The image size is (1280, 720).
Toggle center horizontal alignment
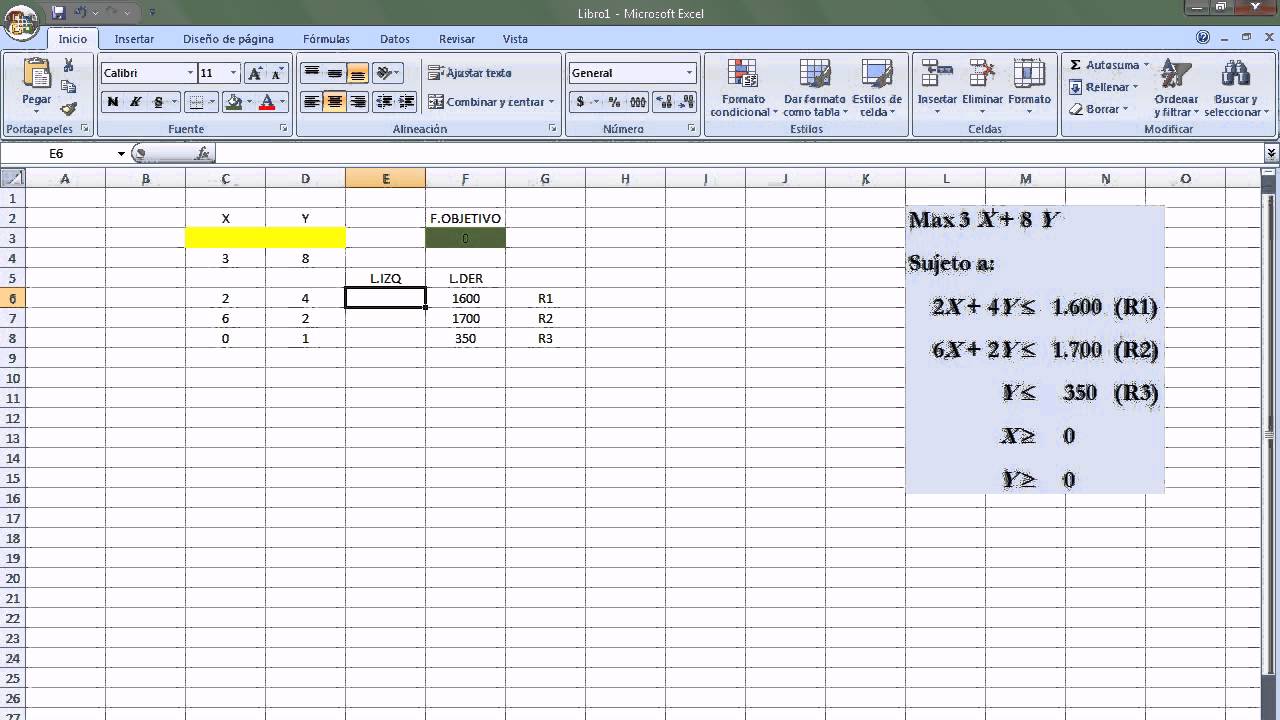(335, 102)
